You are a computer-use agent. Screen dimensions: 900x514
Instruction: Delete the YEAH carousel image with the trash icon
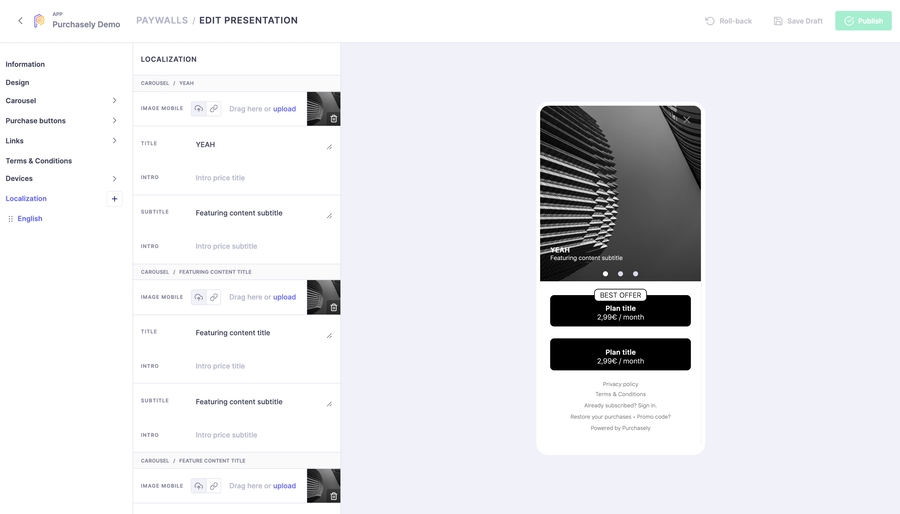(x=333, y=119)
